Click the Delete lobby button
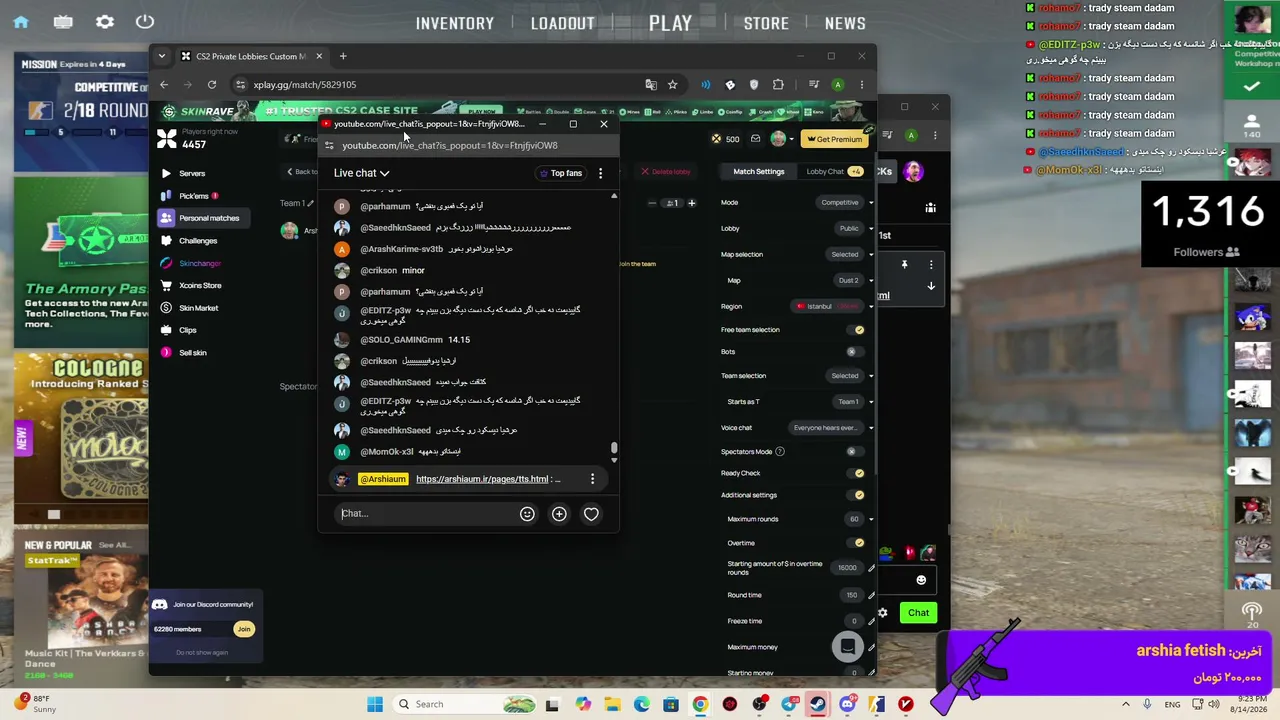 click(x=666, y=172)
